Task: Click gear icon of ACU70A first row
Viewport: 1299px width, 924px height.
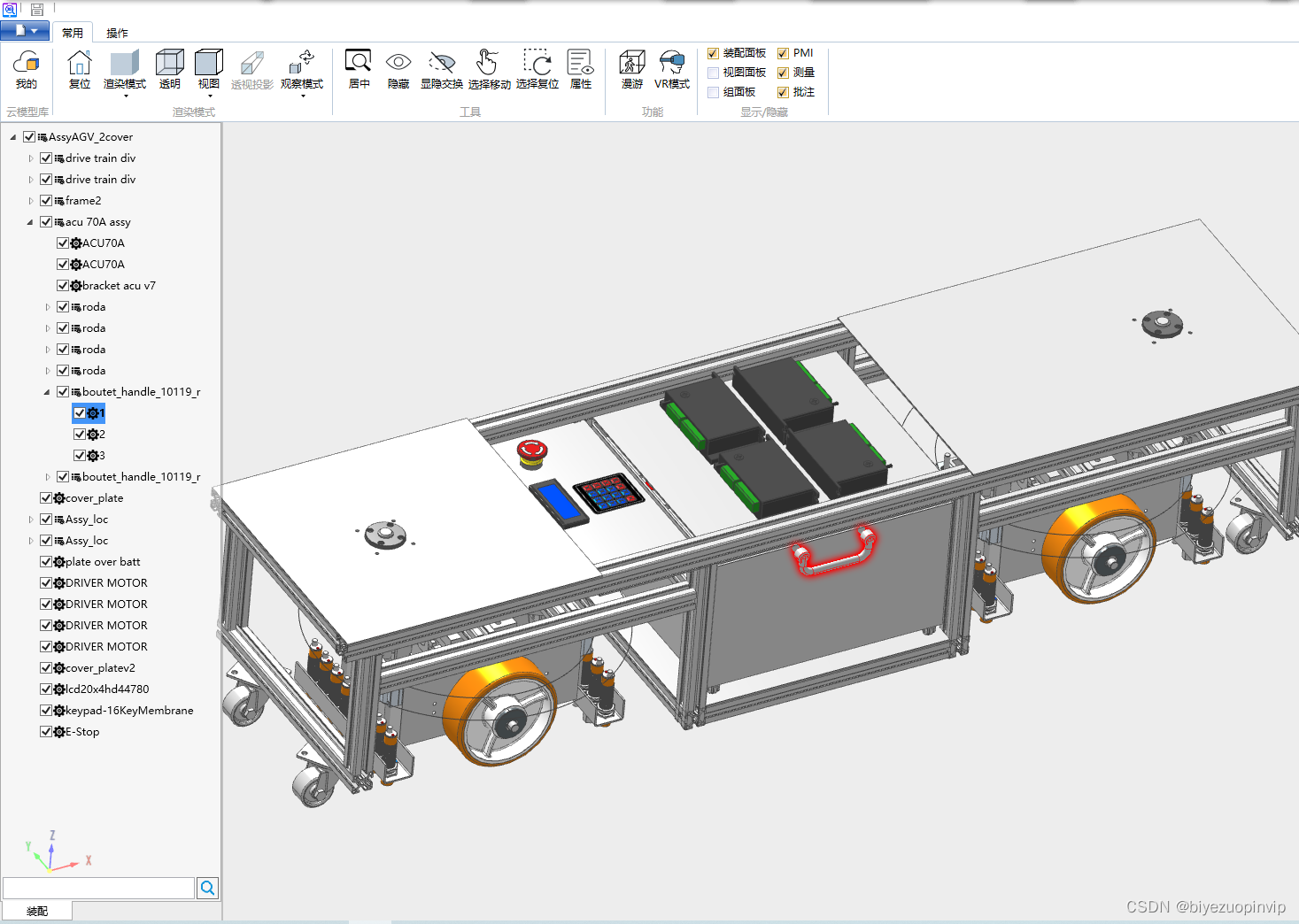Action: click(x=76, y=243)
